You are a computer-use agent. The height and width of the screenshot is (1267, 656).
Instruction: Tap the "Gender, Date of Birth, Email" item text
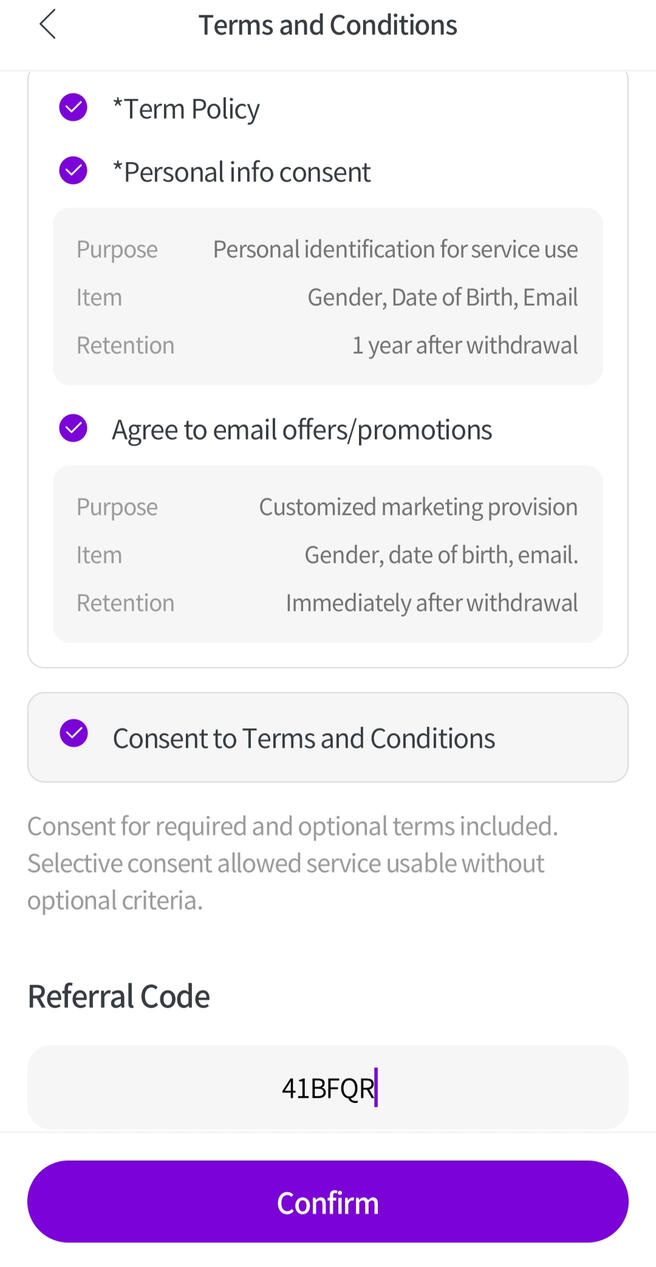(x=442, y=297)
